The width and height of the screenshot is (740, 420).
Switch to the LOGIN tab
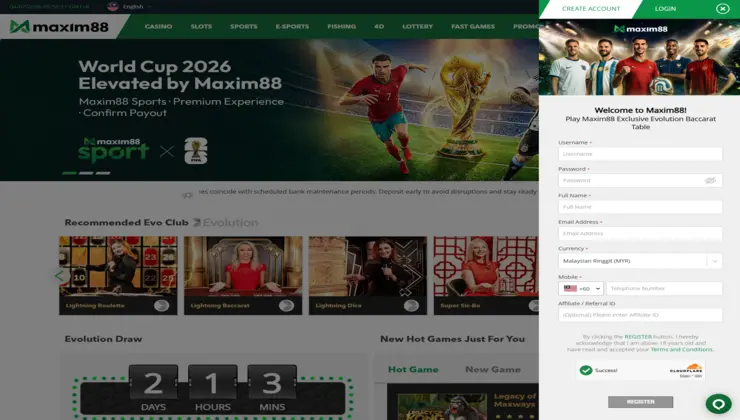665,8
